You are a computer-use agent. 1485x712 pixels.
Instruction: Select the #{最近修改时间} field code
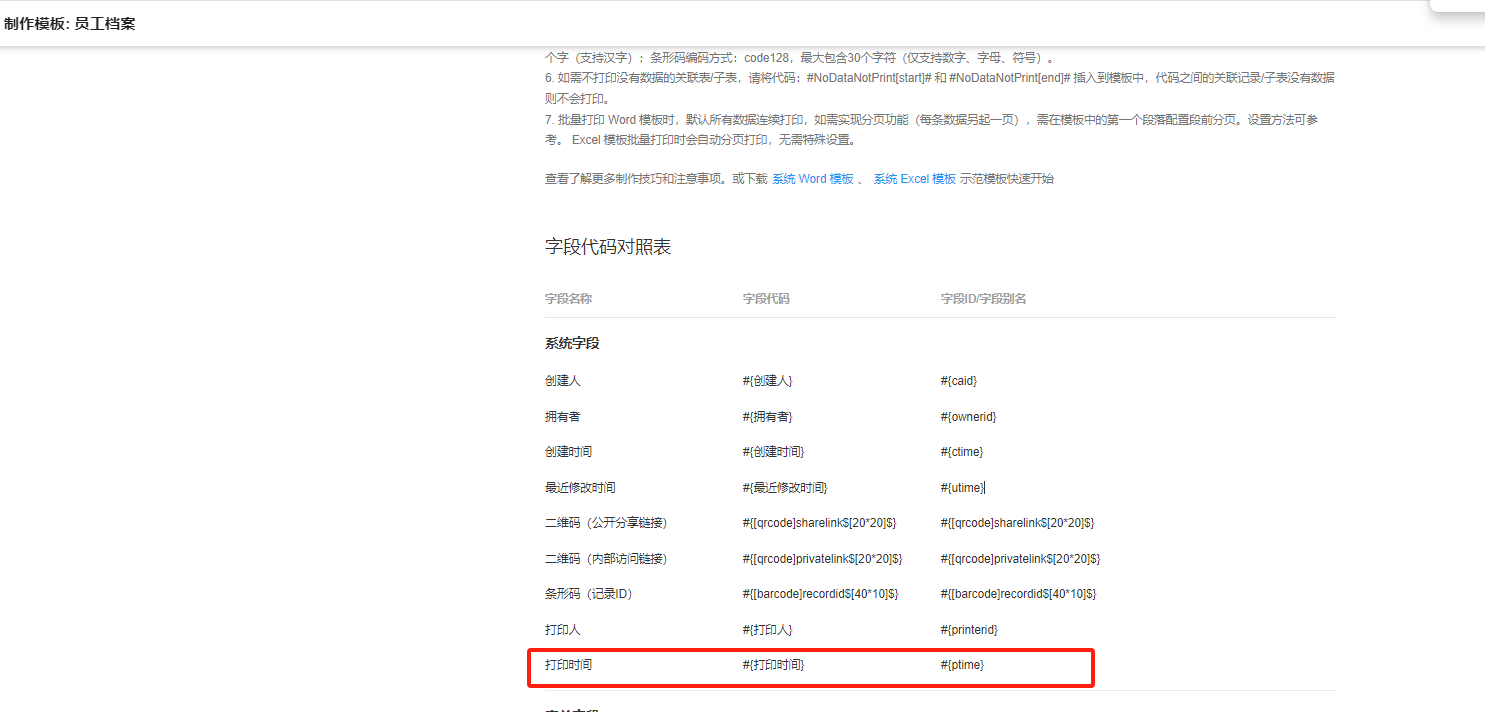785,488
